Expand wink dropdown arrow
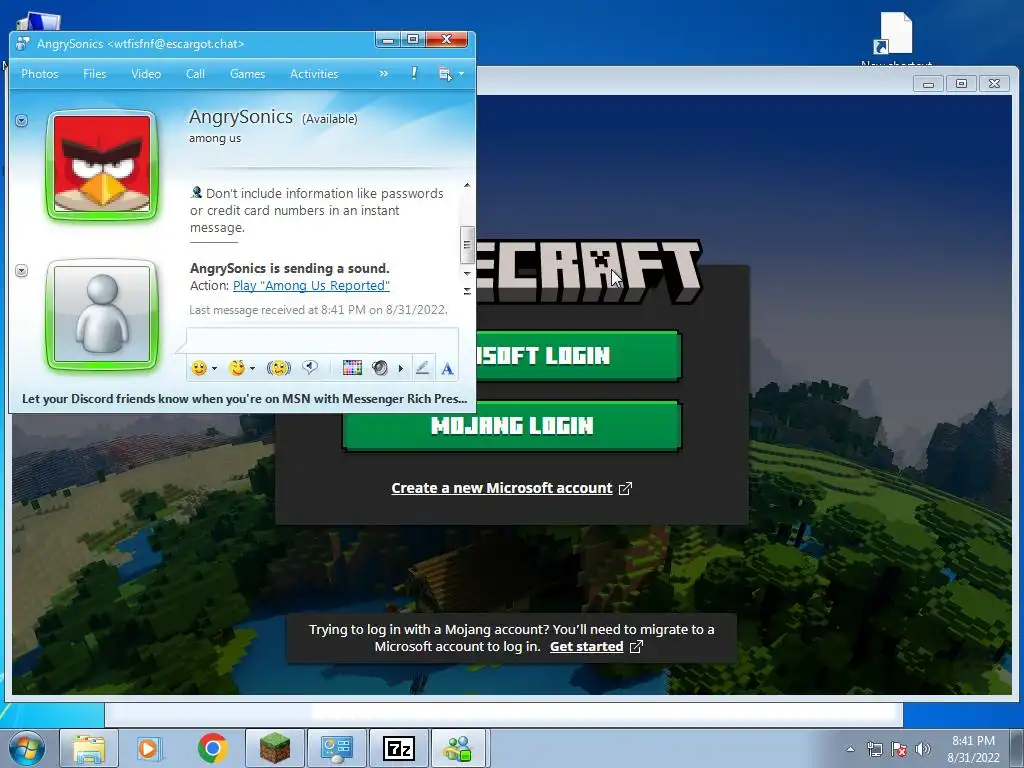 (252, 369)
